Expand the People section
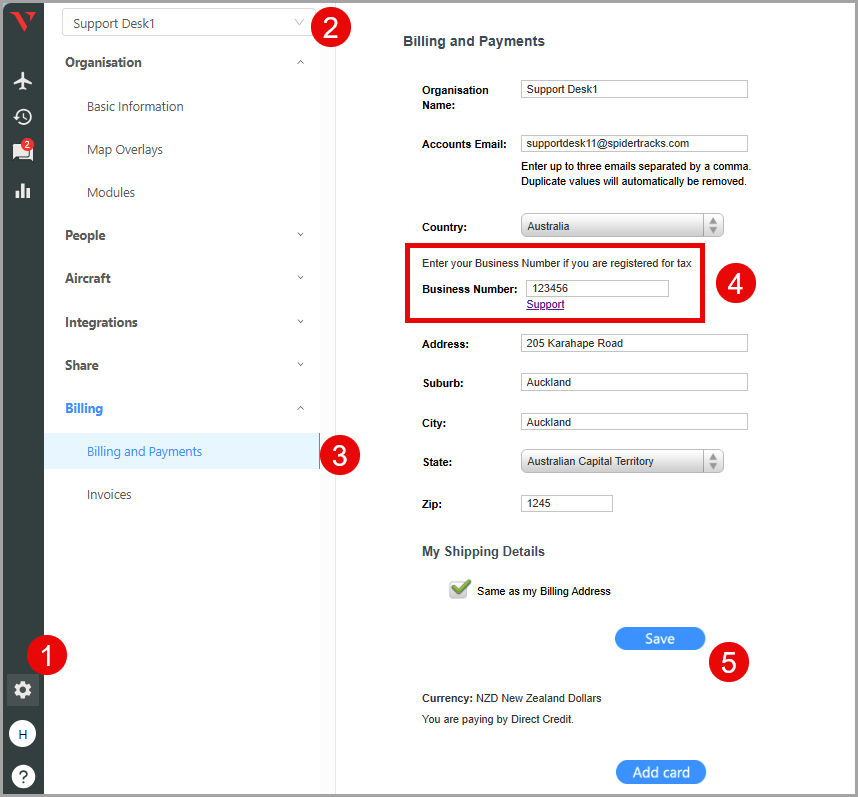Viewport: 858px width, 797px height. tap(185, 235)
